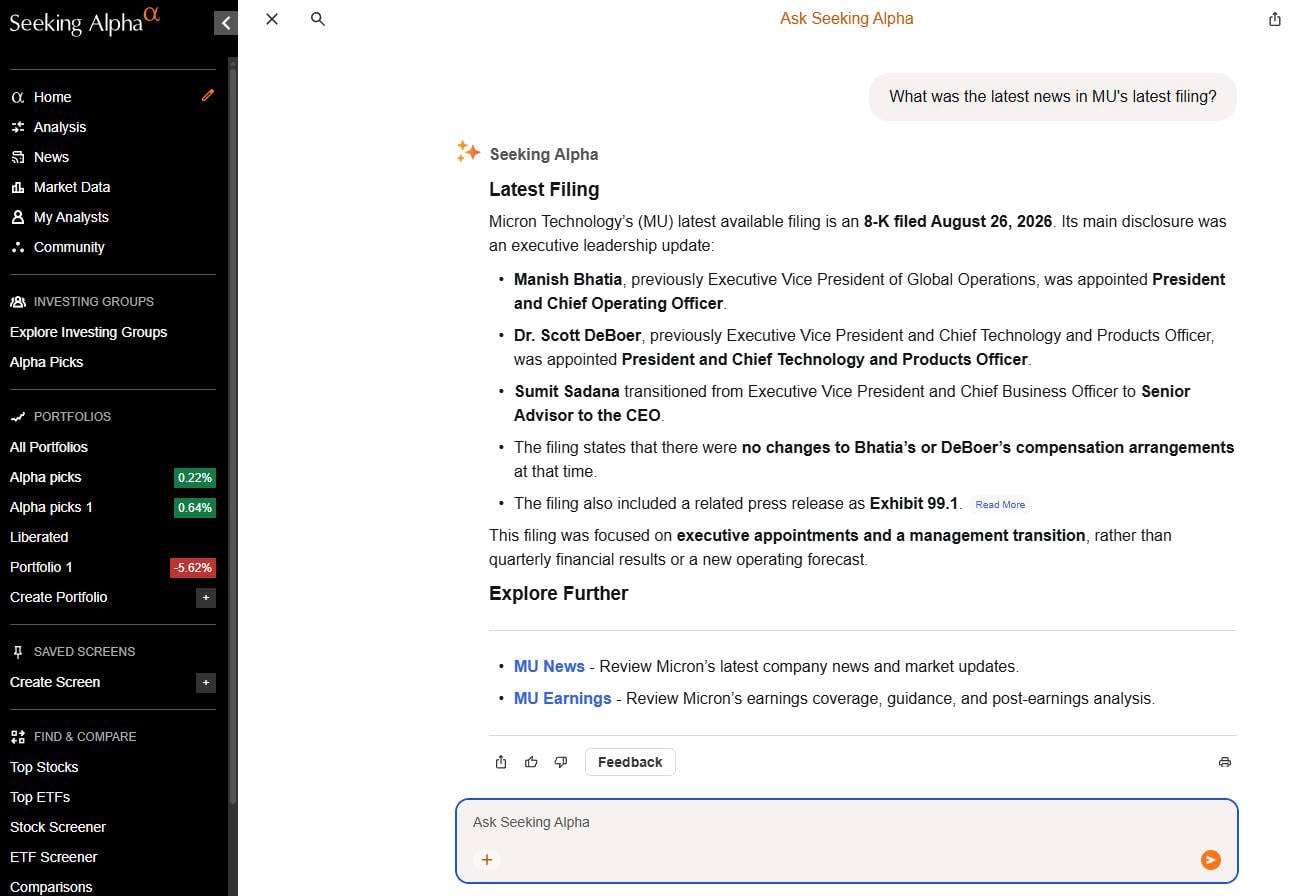Open Top ETFs
This screenshot has width=1297, height=896.
(x=40, y=797)
